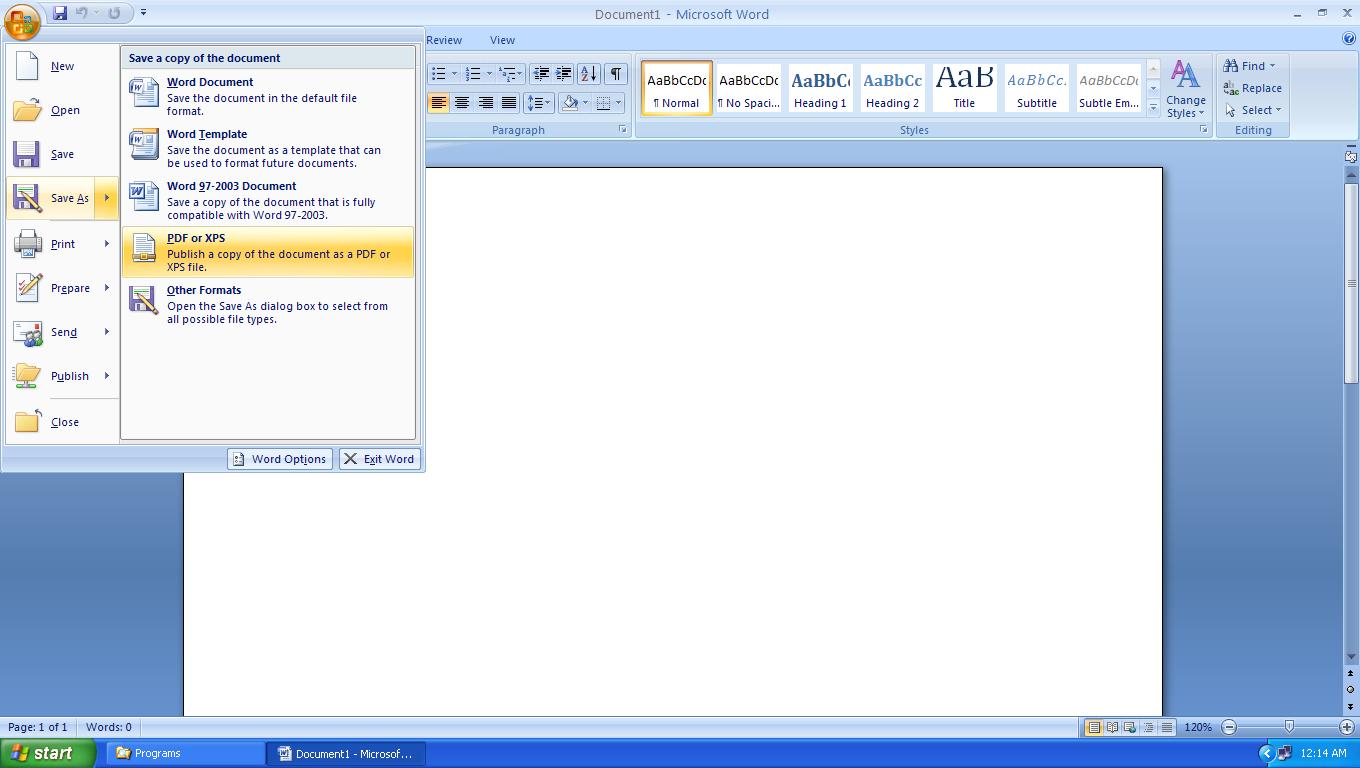This screenshot has height=768, width=1360.
Task: Open Microsoft Word Help icon
Action: tap(1349, 39)
